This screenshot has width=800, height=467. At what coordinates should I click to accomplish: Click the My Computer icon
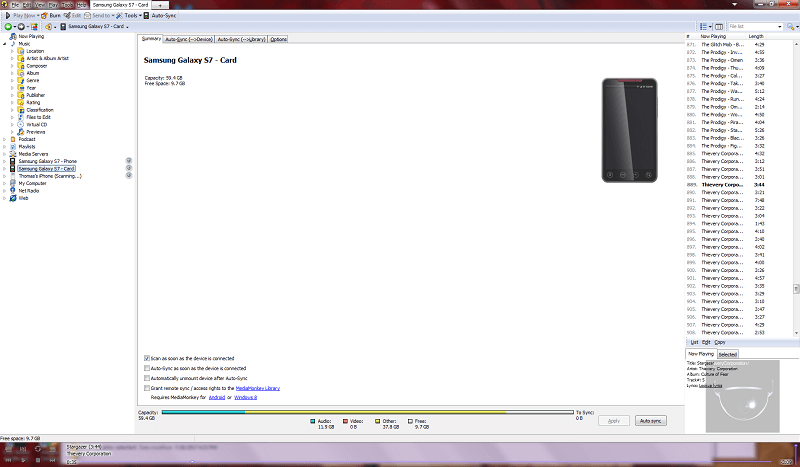[13, 183]
